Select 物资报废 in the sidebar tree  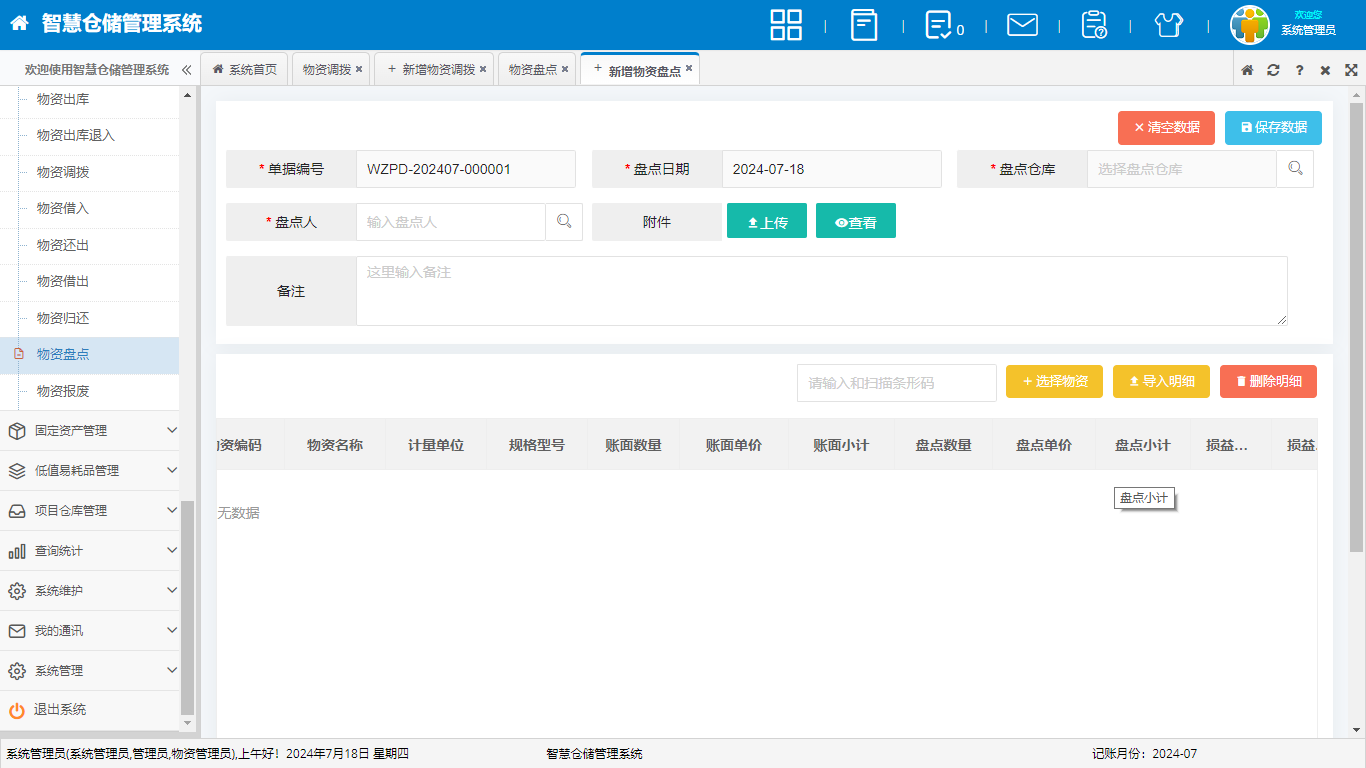click(x=63, y=391)
